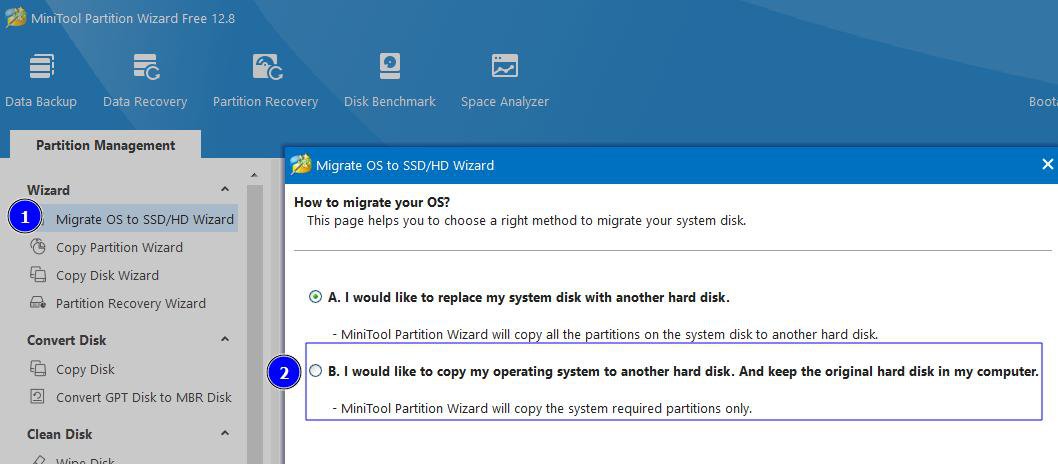This screenshot has height=464, width=1058.
Task: Open the Data Backup tool icon
Action: [41, 67]
